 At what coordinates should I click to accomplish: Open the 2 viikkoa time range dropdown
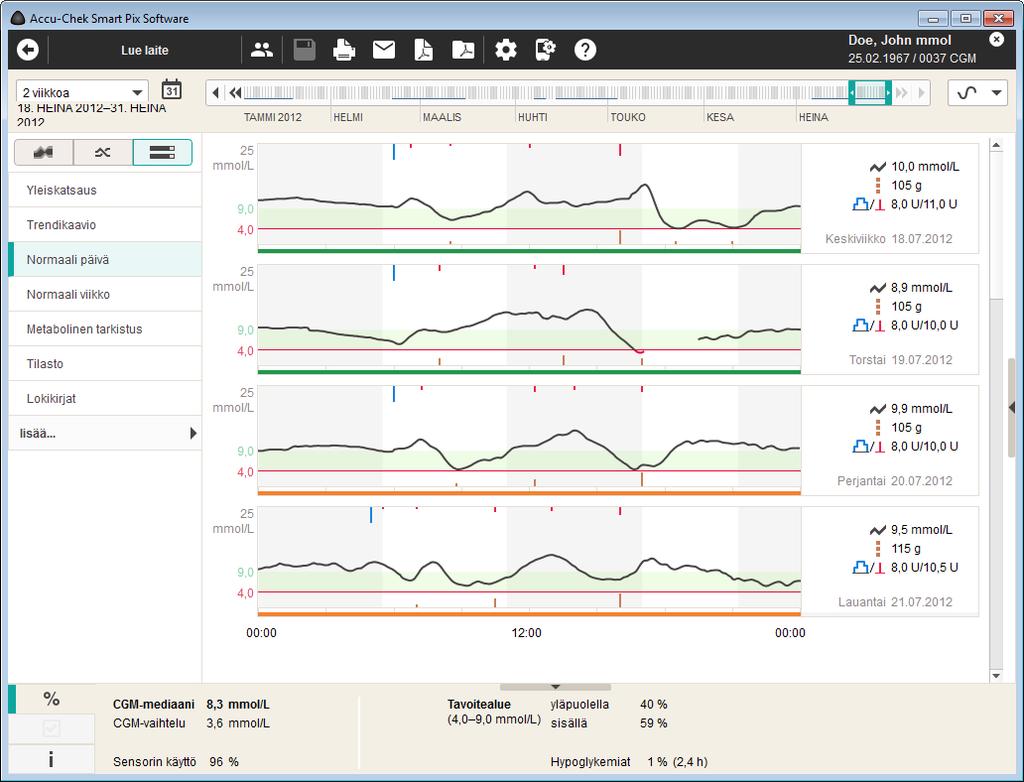(x=82, y=92)
